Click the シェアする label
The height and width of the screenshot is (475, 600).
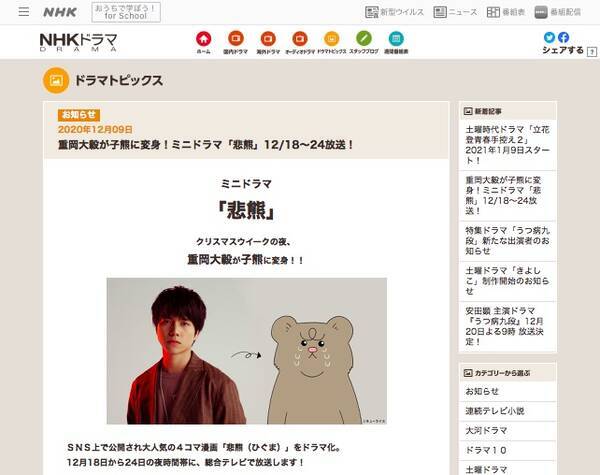pyautogui.click(x=563, y=50)
